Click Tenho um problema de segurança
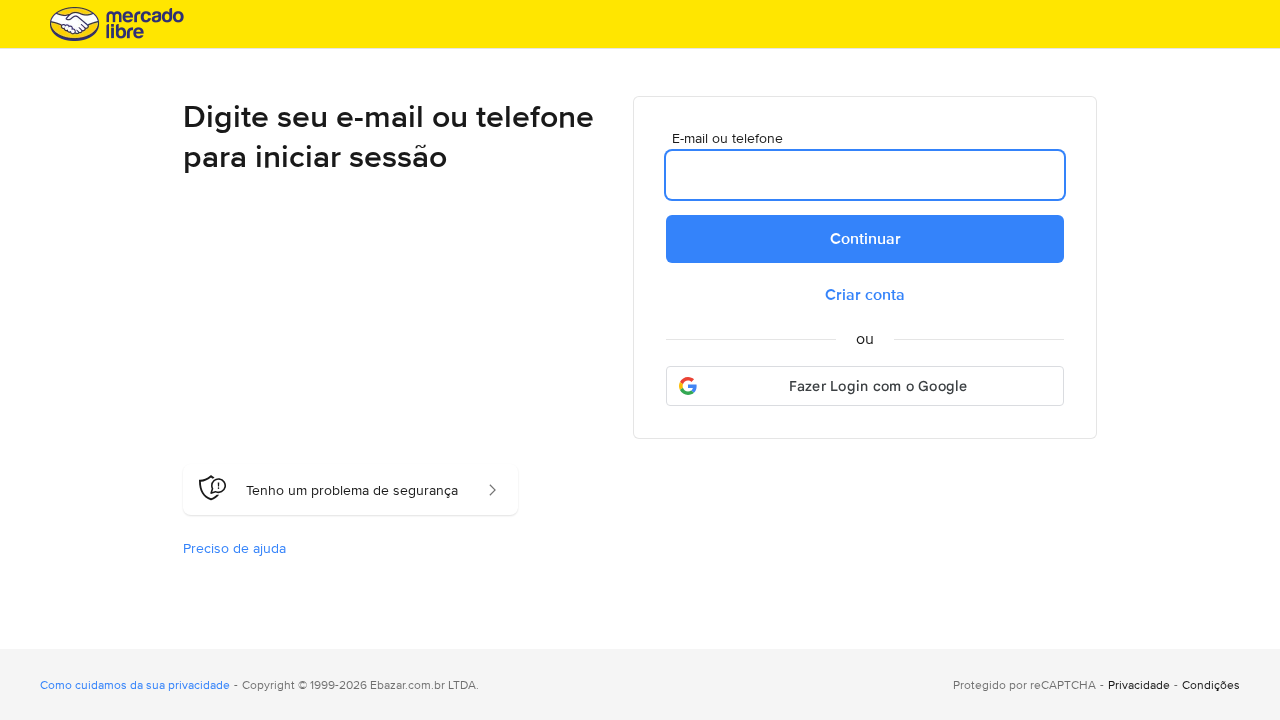The height and width of the screenshot is (720, 1280). (352, 490)
